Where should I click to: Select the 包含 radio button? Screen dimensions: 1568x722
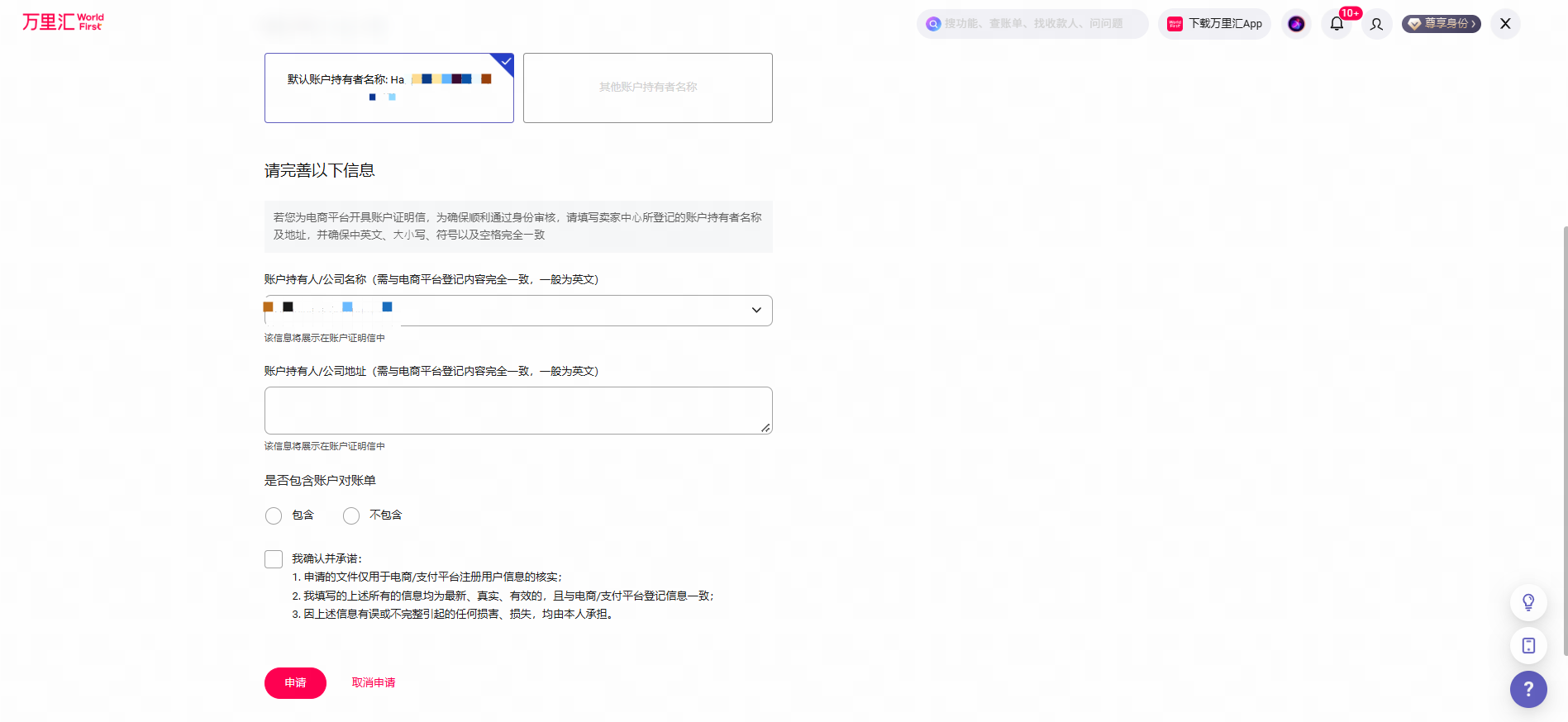pyautogui.click(x=274, y=515)
